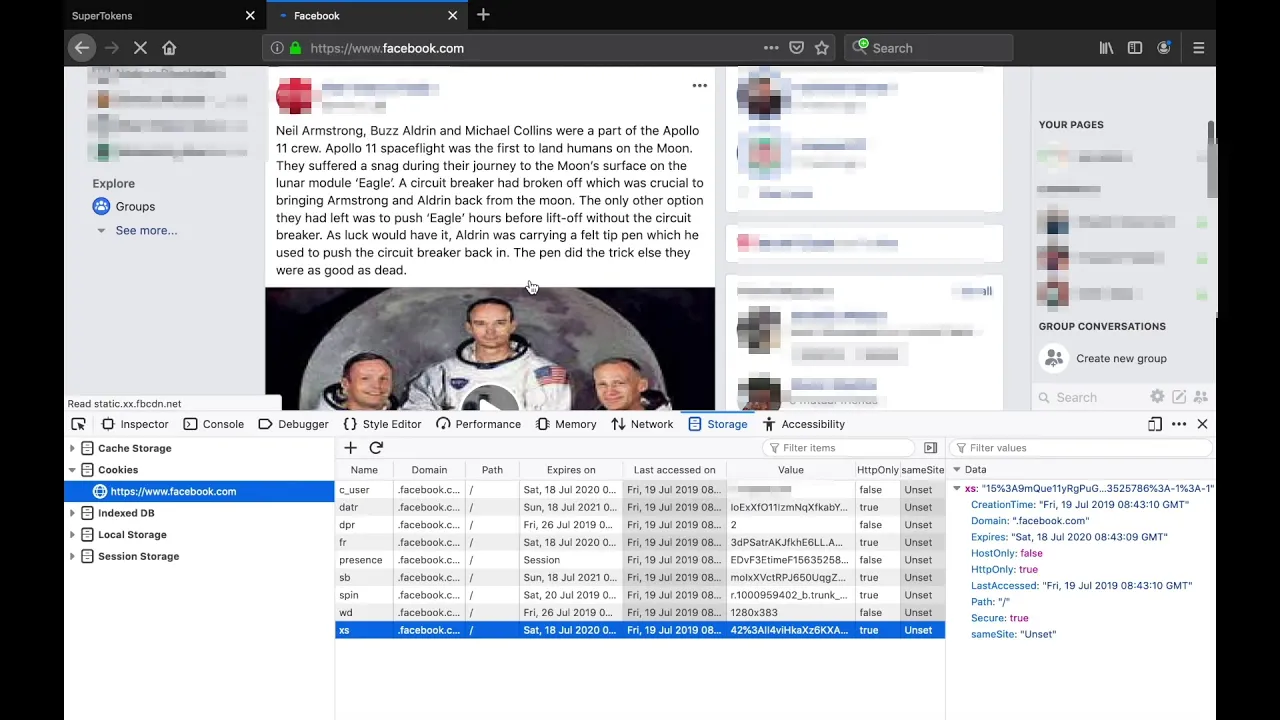Switch to the Style Editor panel
Image resolution: width=1280 pixels, height=720 pixels.
pyautogui.click(x=382, y=424)
